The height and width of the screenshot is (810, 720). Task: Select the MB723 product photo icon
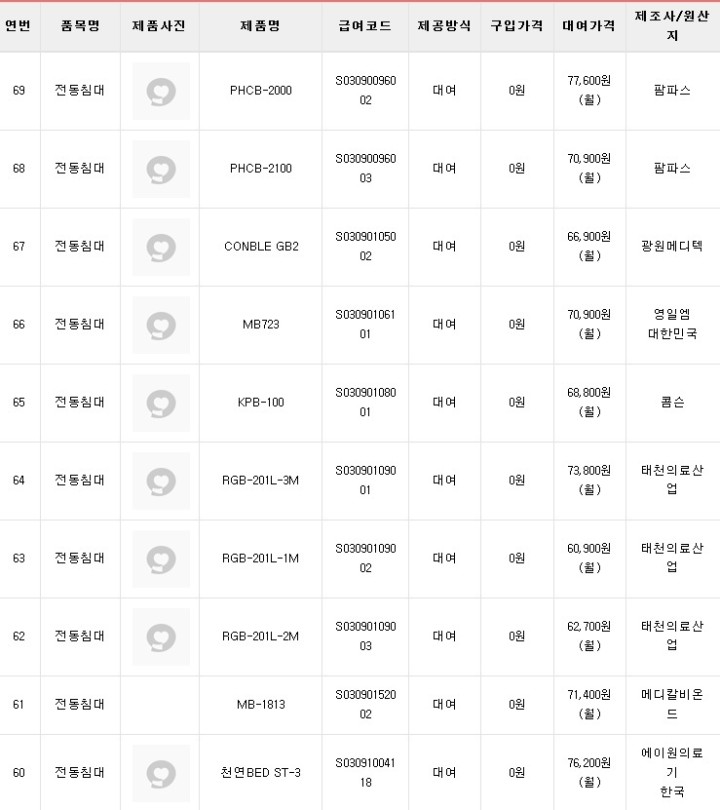160,325
